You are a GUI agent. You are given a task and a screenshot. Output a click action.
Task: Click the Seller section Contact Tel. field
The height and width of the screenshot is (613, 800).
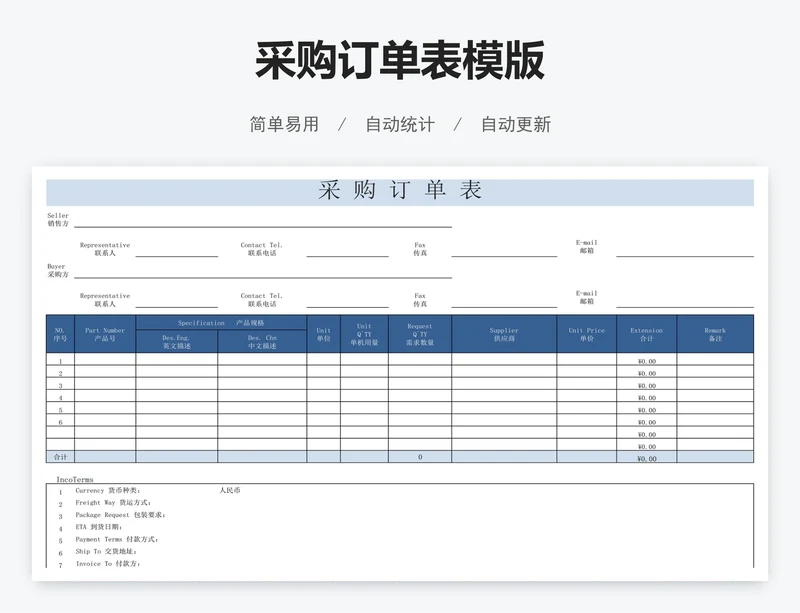click(x=347, y=251)
